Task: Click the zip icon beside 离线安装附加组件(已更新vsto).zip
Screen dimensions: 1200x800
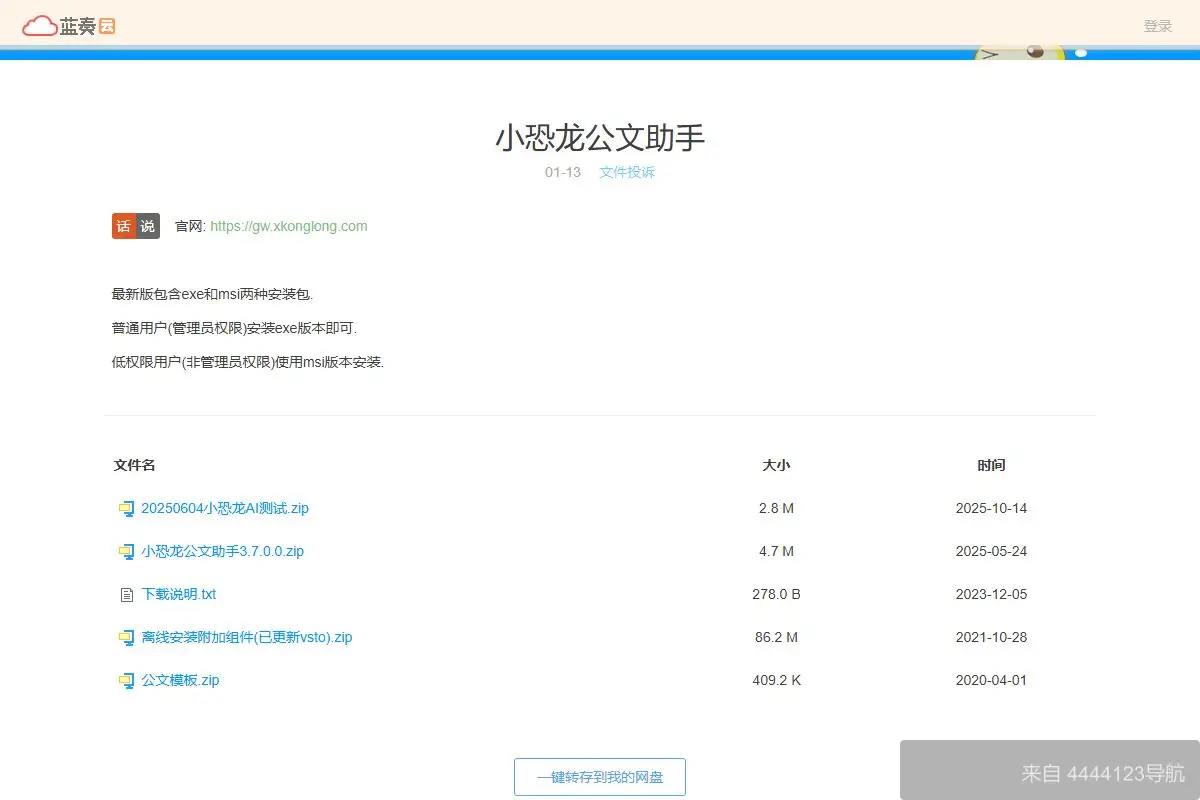Action: (x=126, y=637)
